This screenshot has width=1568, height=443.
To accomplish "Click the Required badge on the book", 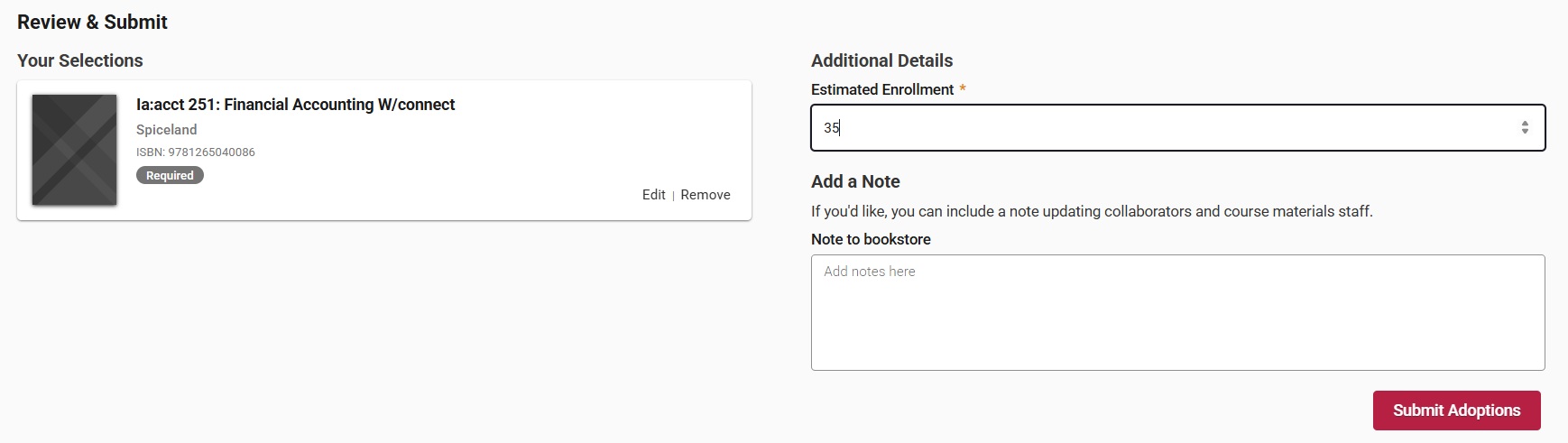I will pyautogui.click(x=170, y=176).
